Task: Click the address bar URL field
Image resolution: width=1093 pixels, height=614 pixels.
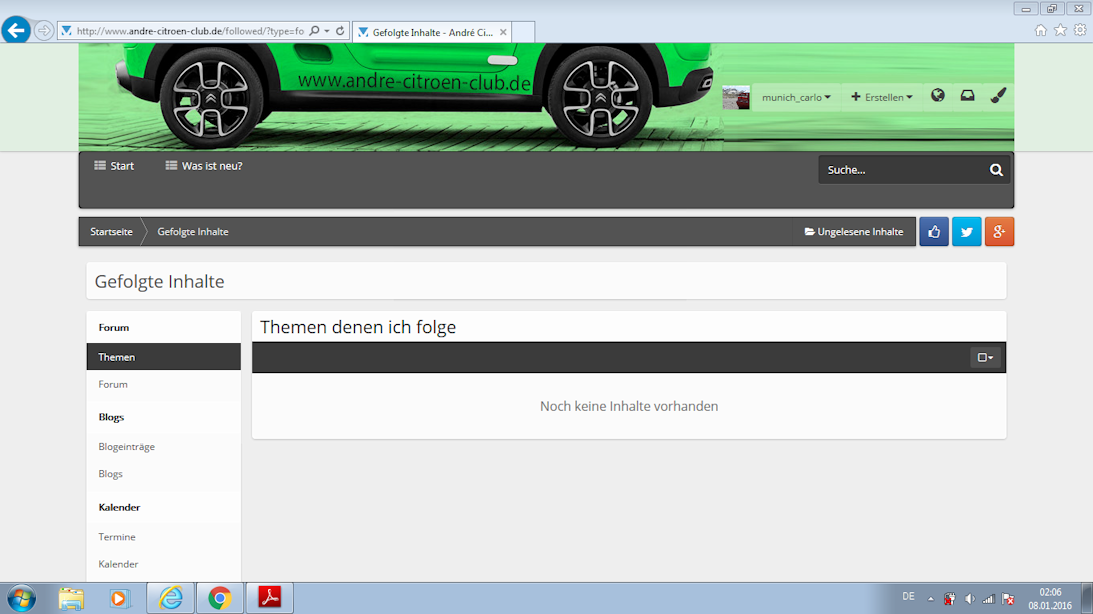Action: [x=190, y=31]
